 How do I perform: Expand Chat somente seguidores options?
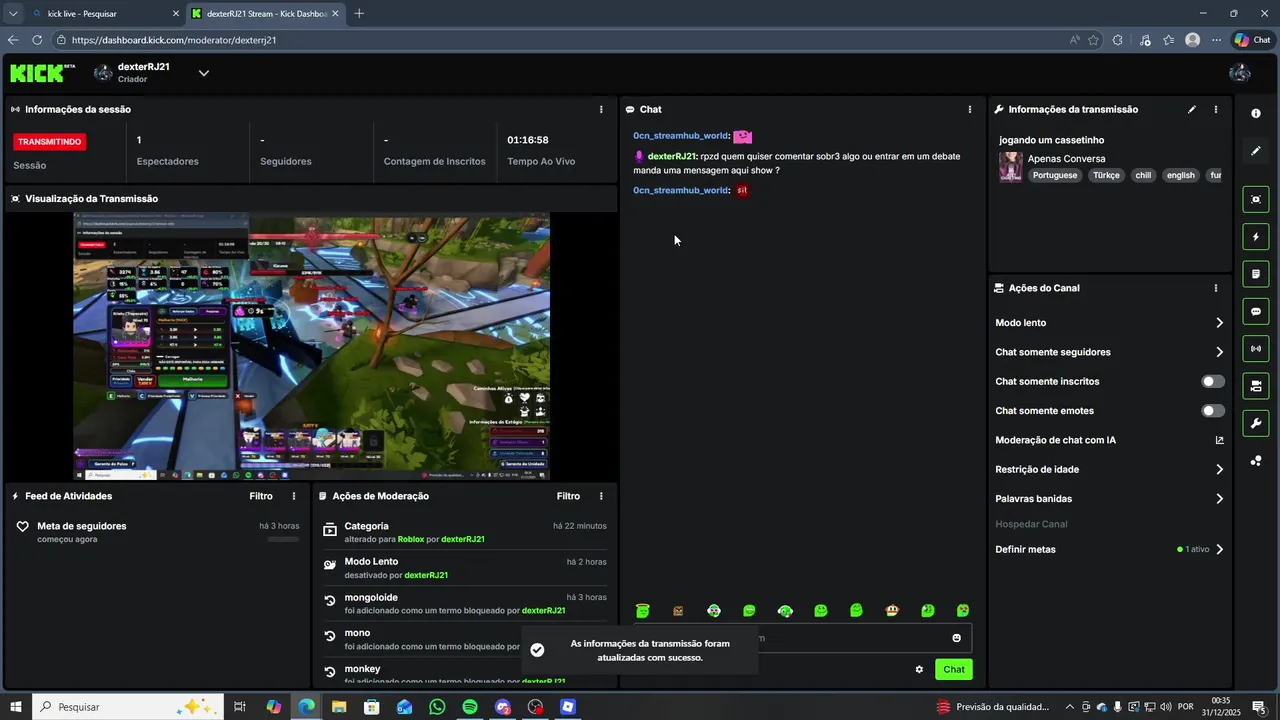point(1219,352)
